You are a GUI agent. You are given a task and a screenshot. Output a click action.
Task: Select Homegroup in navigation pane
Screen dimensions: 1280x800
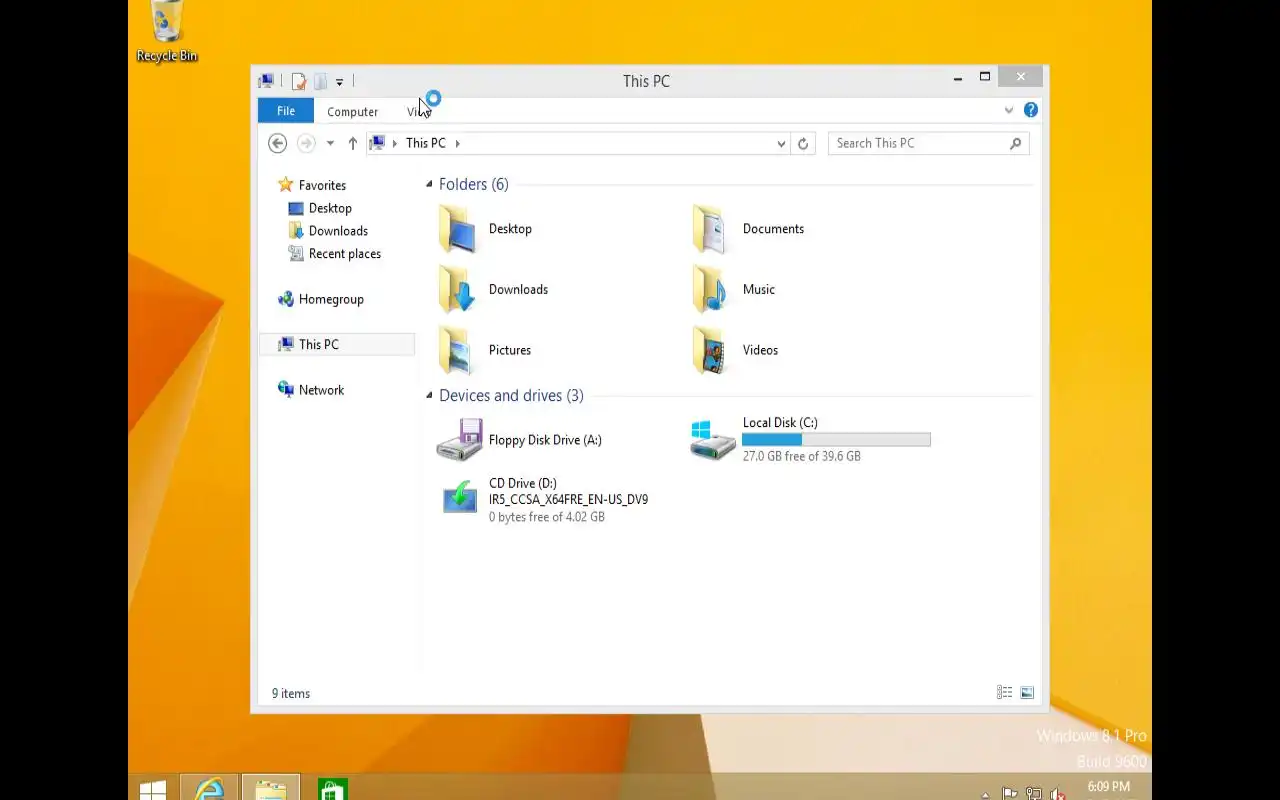tap(331, 299)
